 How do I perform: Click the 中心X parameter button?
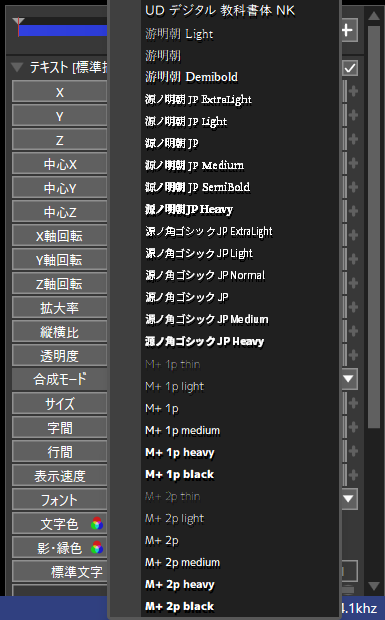[60, 164]
